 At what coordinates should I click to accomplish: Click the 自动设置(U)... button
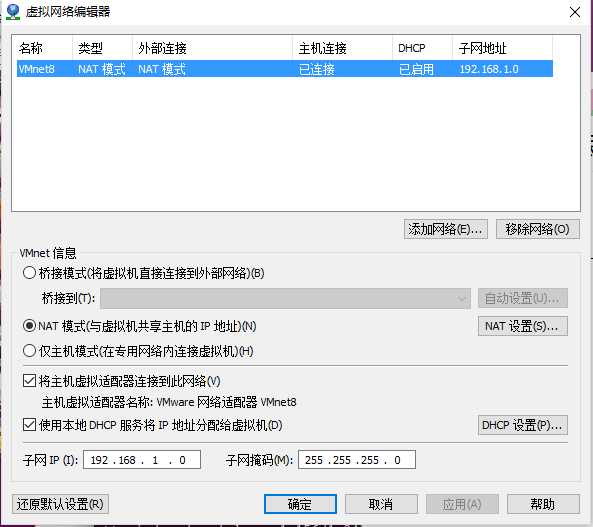click(523, 298)
